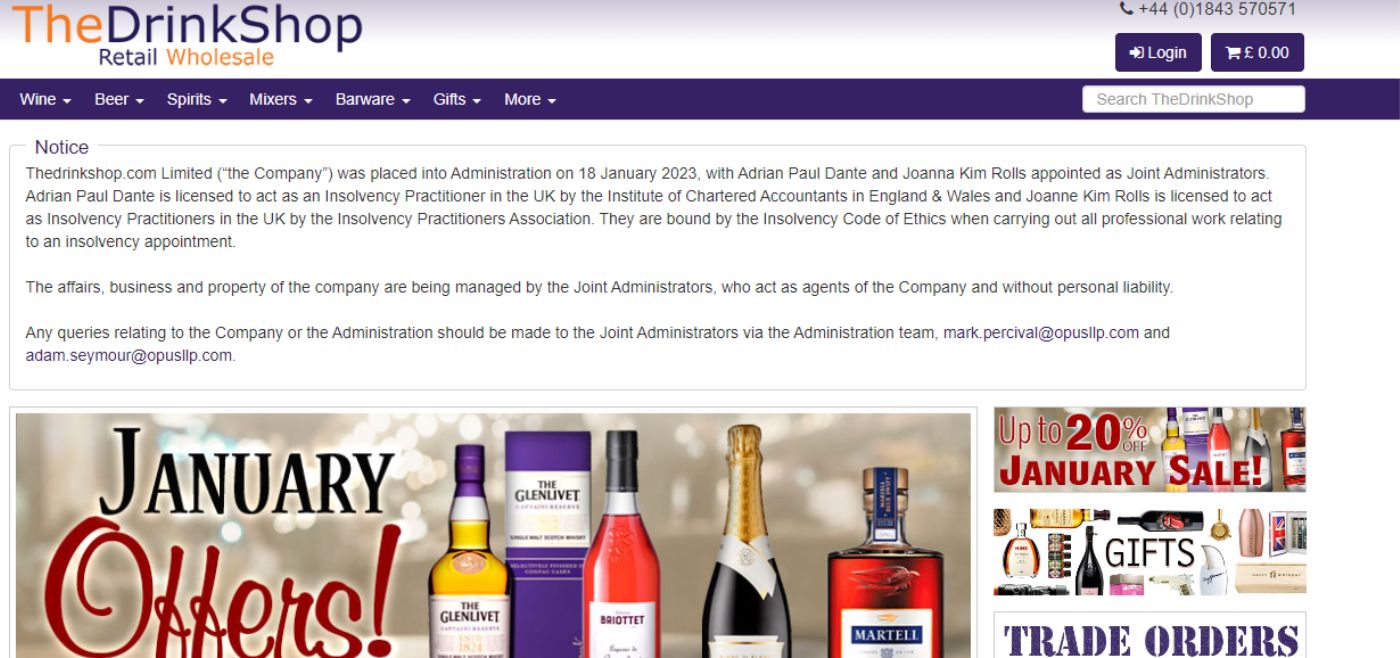The image size is (1400, 658).
Task: Open the Barware menu
Action: click(x=373, y=99)
